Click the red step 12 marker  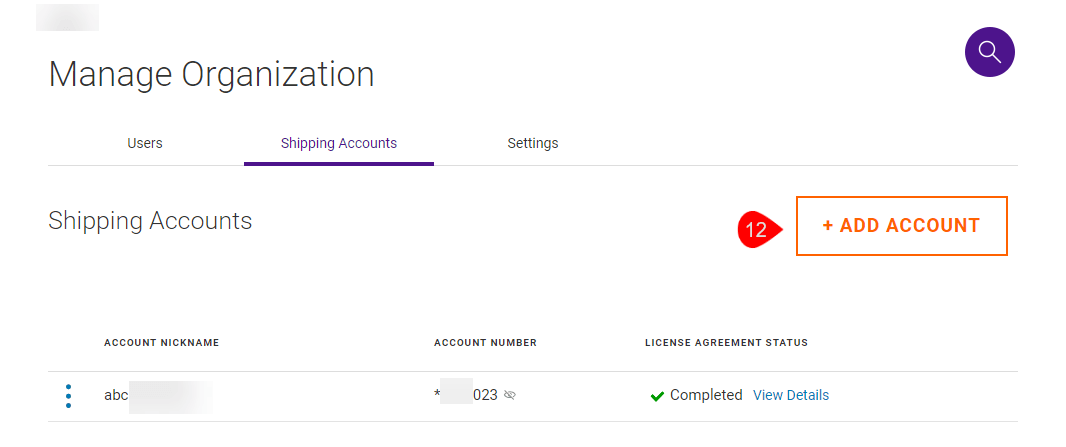(x=757, y=229)
